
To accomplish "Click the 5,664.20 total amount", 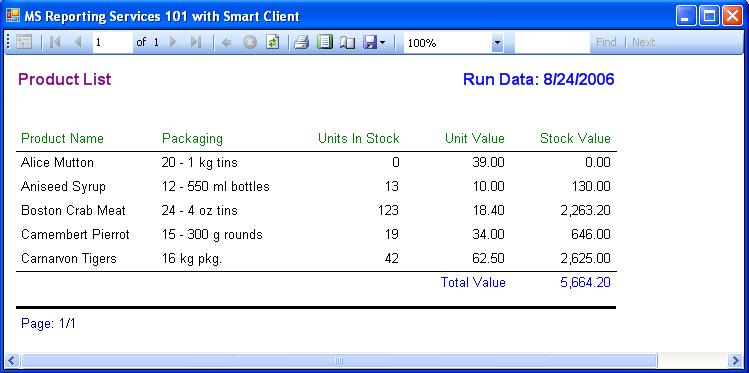I will pos(586,283).
